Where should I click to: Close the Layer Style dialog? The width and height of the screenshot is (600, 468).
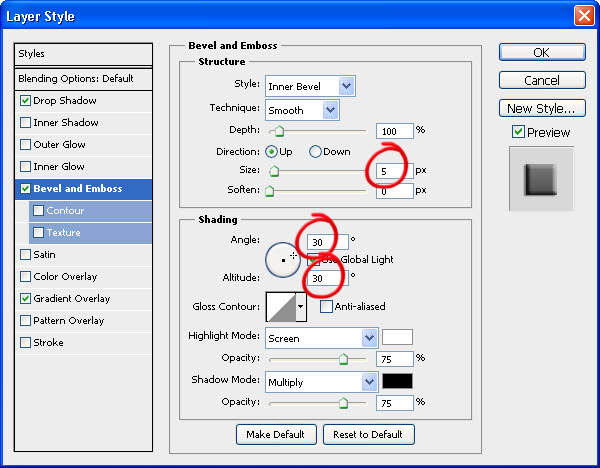pyautogui.click(x=584, y=16)
